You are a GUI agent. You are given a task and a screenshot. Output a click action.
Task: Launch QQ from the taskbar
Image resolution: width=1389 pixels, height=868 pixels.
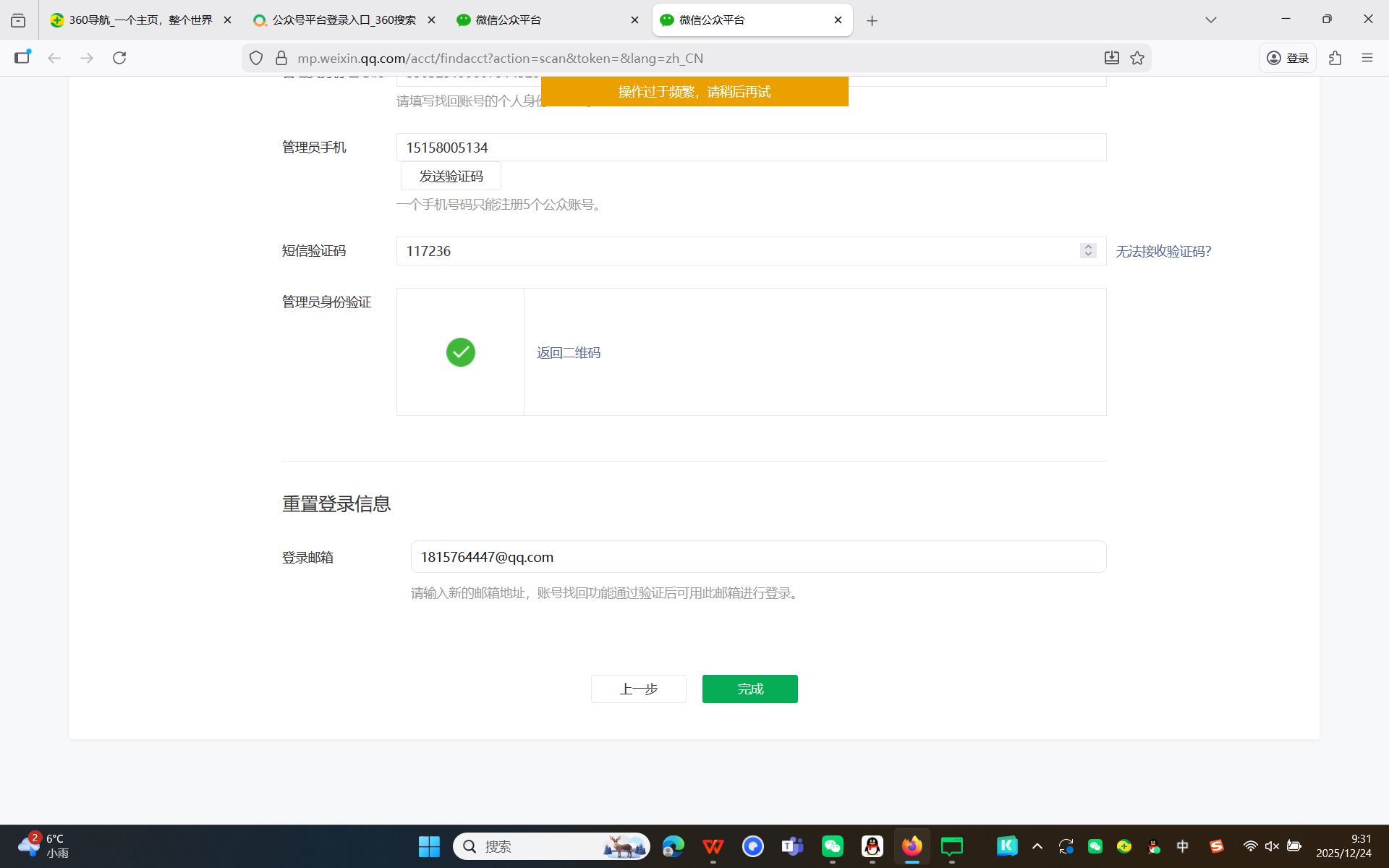coord(872,846)
